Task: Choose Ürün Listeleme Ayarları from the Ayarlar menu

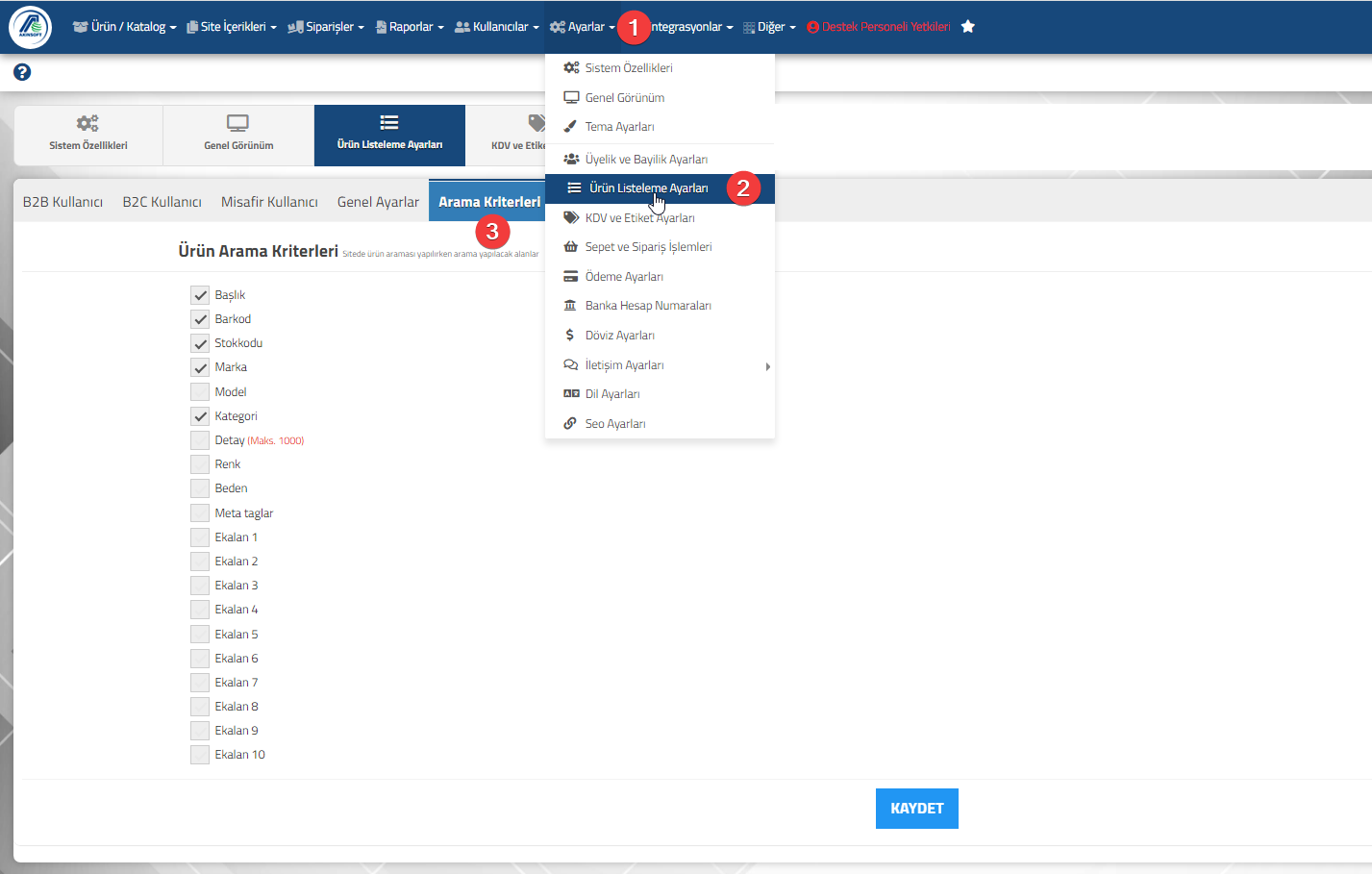Action: point(660,188)
